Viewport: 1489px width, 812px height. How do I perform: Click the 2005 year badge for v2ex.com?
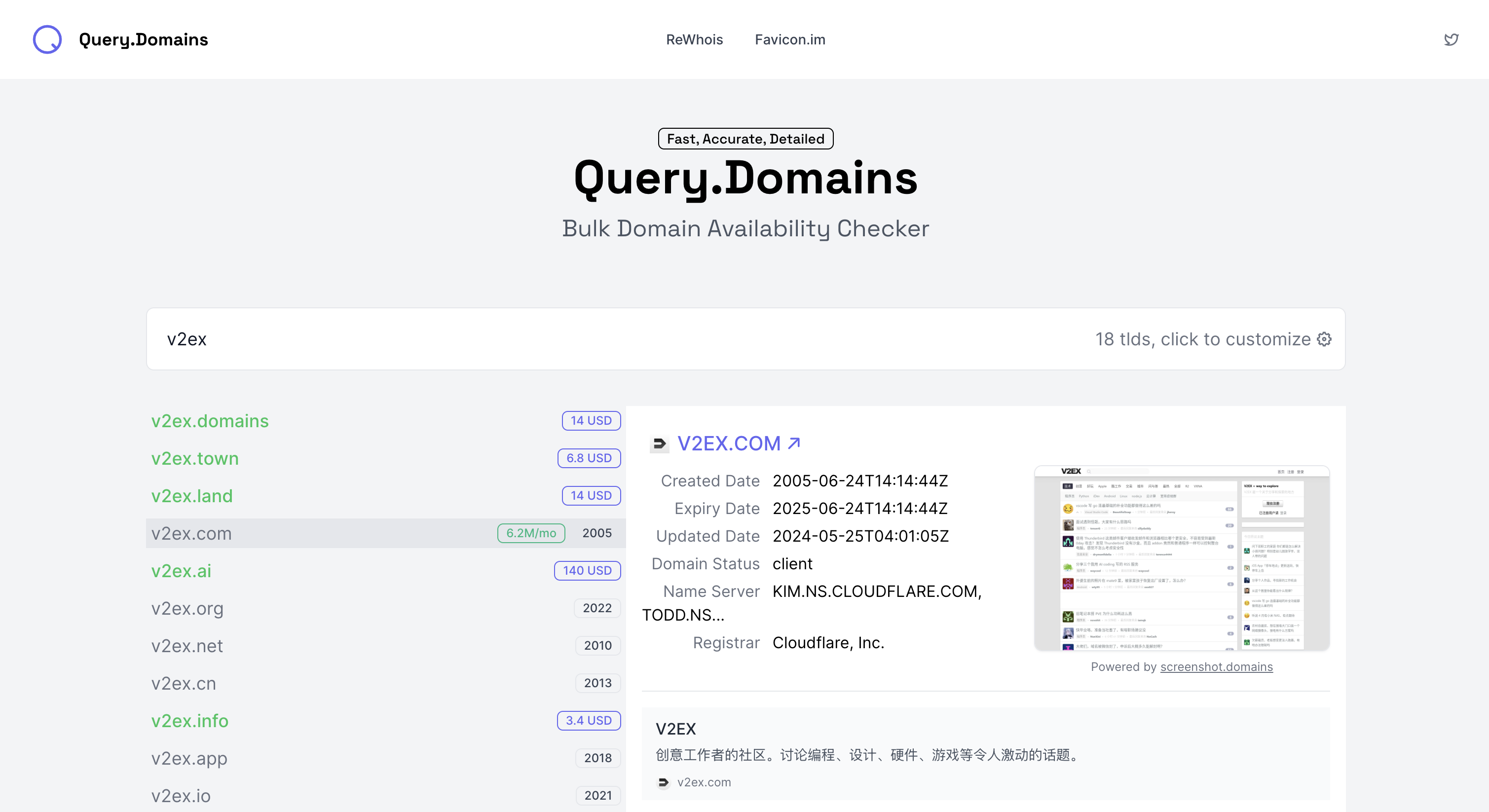[596, 533]
